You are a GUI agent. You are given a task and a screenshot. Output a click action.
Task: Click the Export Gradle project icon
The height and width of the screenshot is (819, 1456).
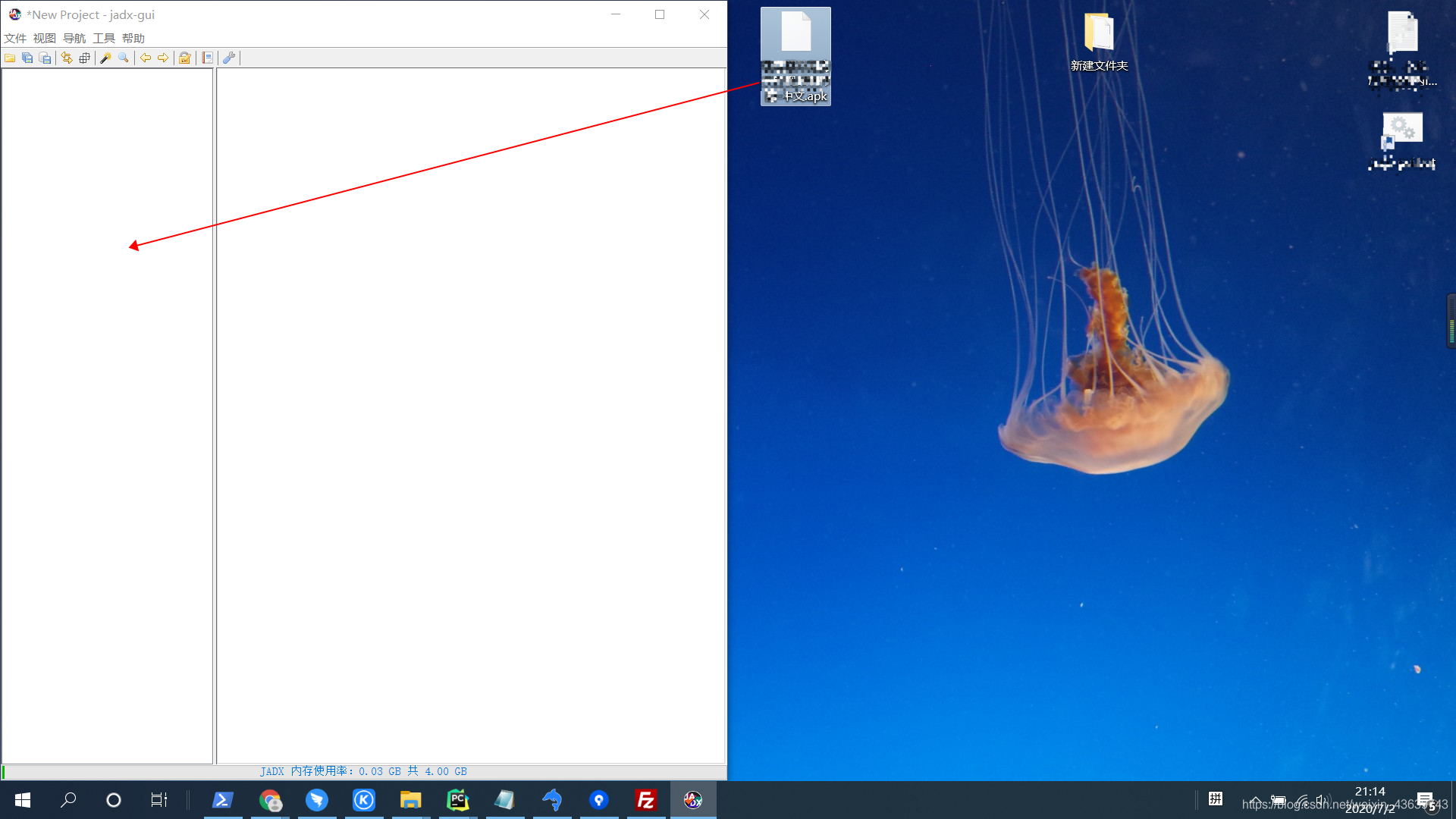coord(45,58)
